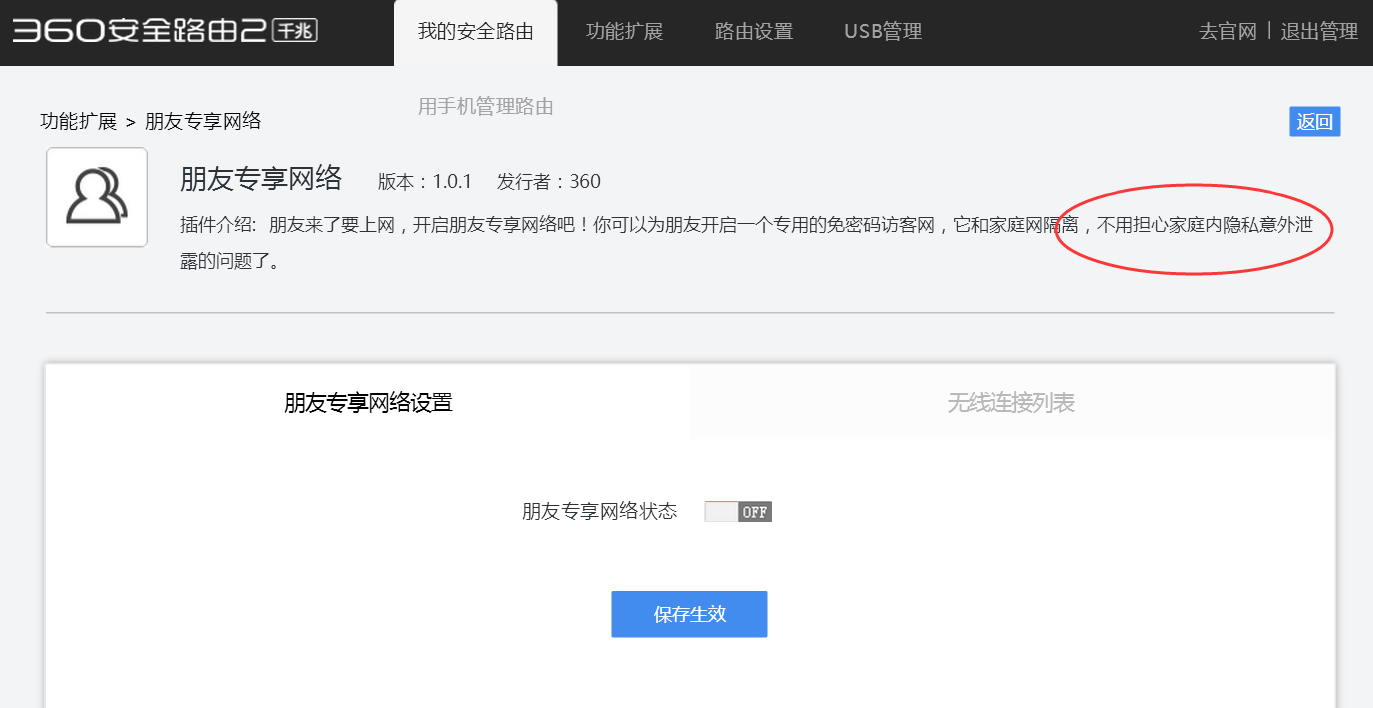Click the 发行者：360 text

pos(549,182)
